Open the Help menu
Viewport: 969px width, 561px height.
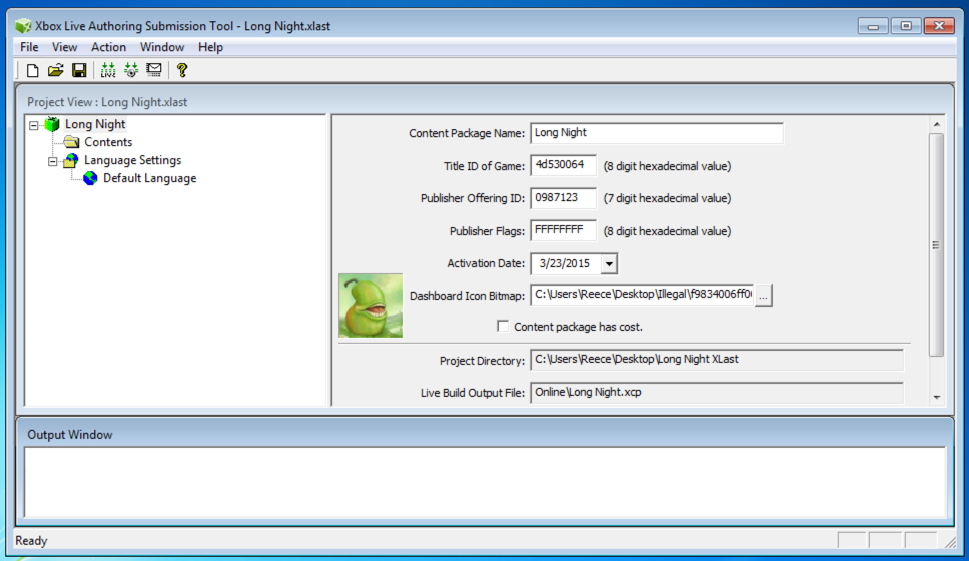[x=210, y=47]
